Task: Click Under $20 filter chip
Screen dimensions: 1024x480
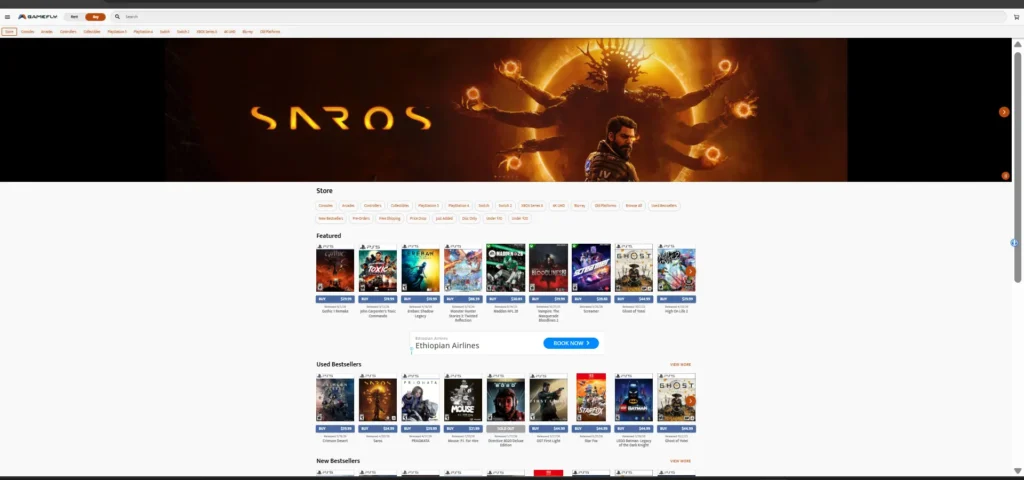Action: [520, 219]
